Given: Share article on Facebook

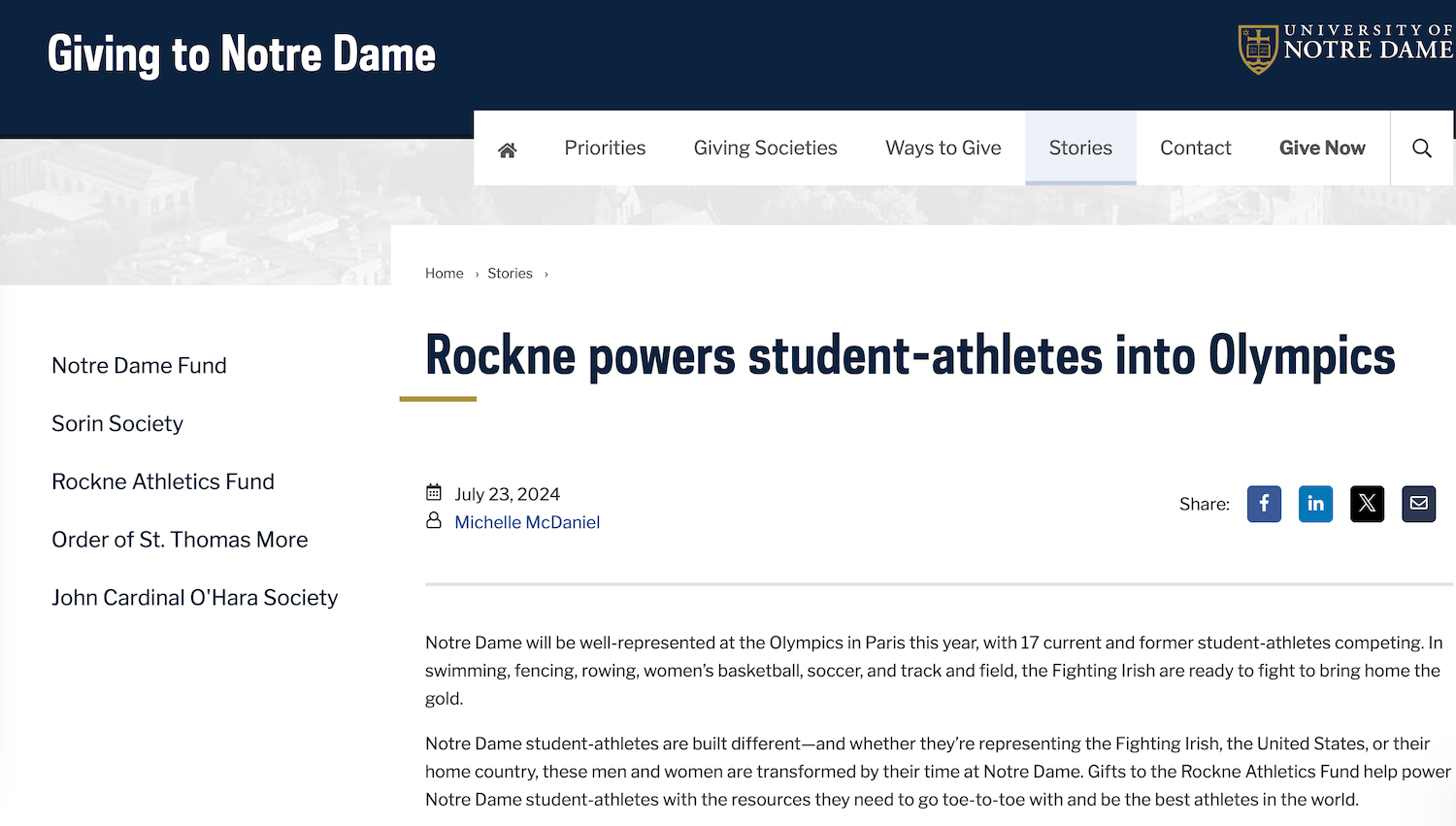Looking at the screenshot, I should pyautogui.click(x=1264, y=504).
